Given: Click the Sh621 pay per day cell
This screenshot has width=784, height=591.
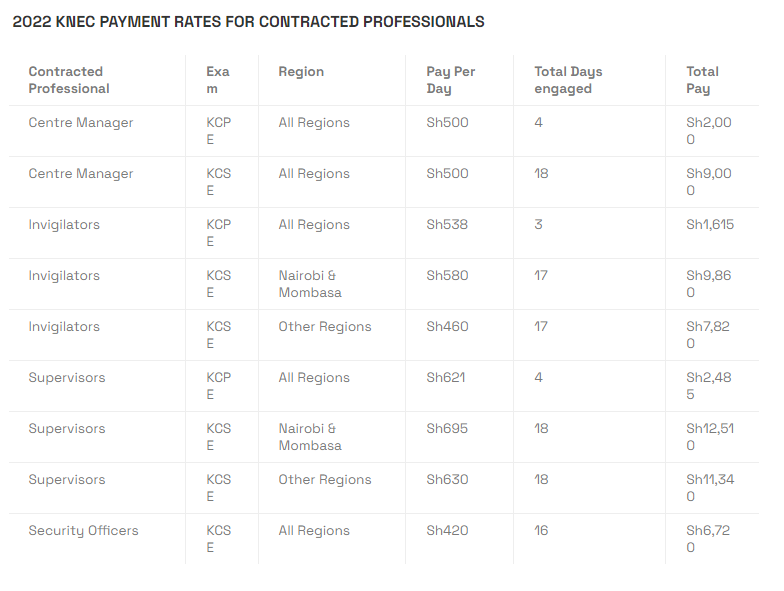Looking at the screenshot, I should 446,378.
